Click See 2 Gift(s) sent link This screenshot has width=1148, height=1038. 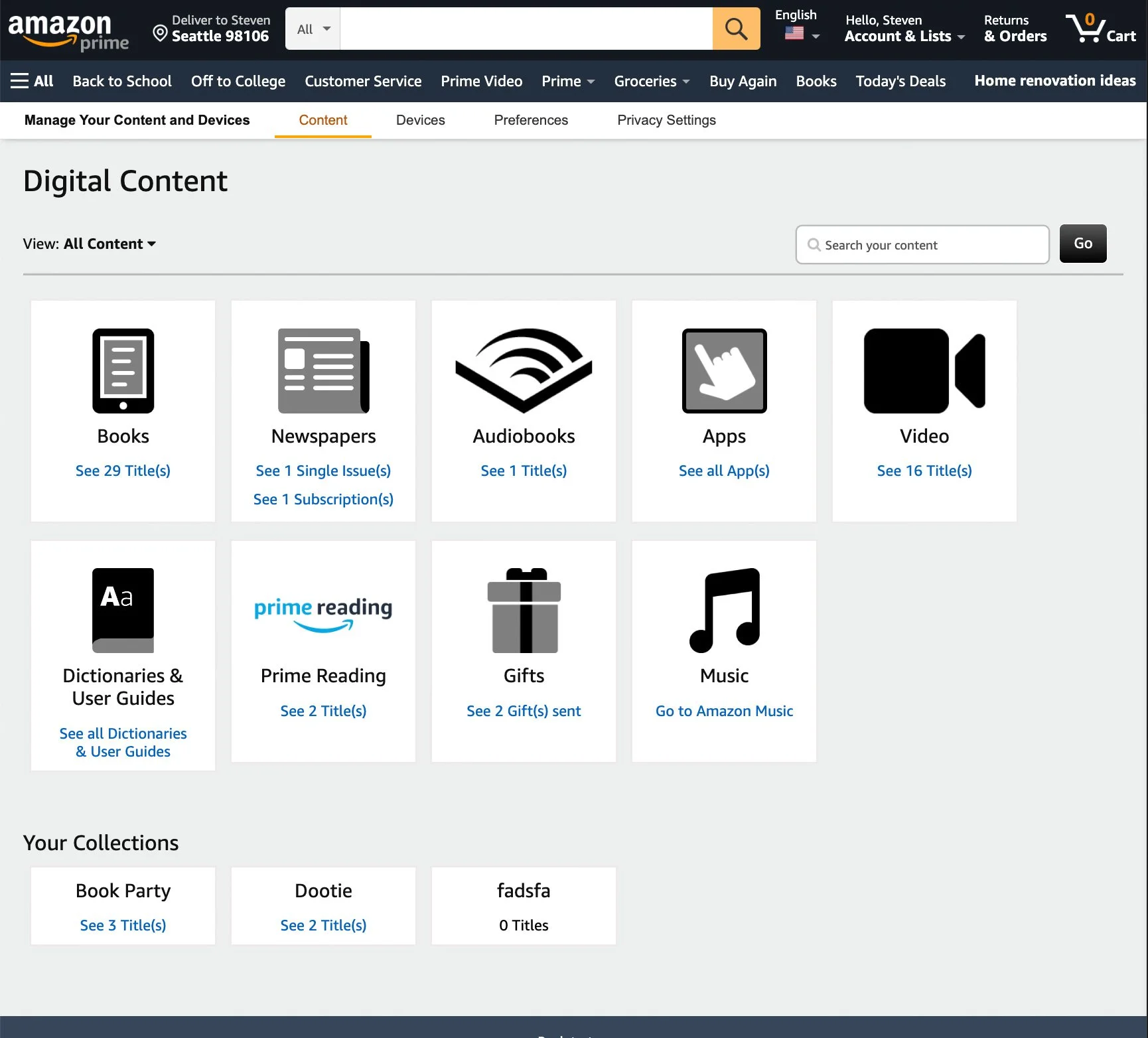(524, 711)
